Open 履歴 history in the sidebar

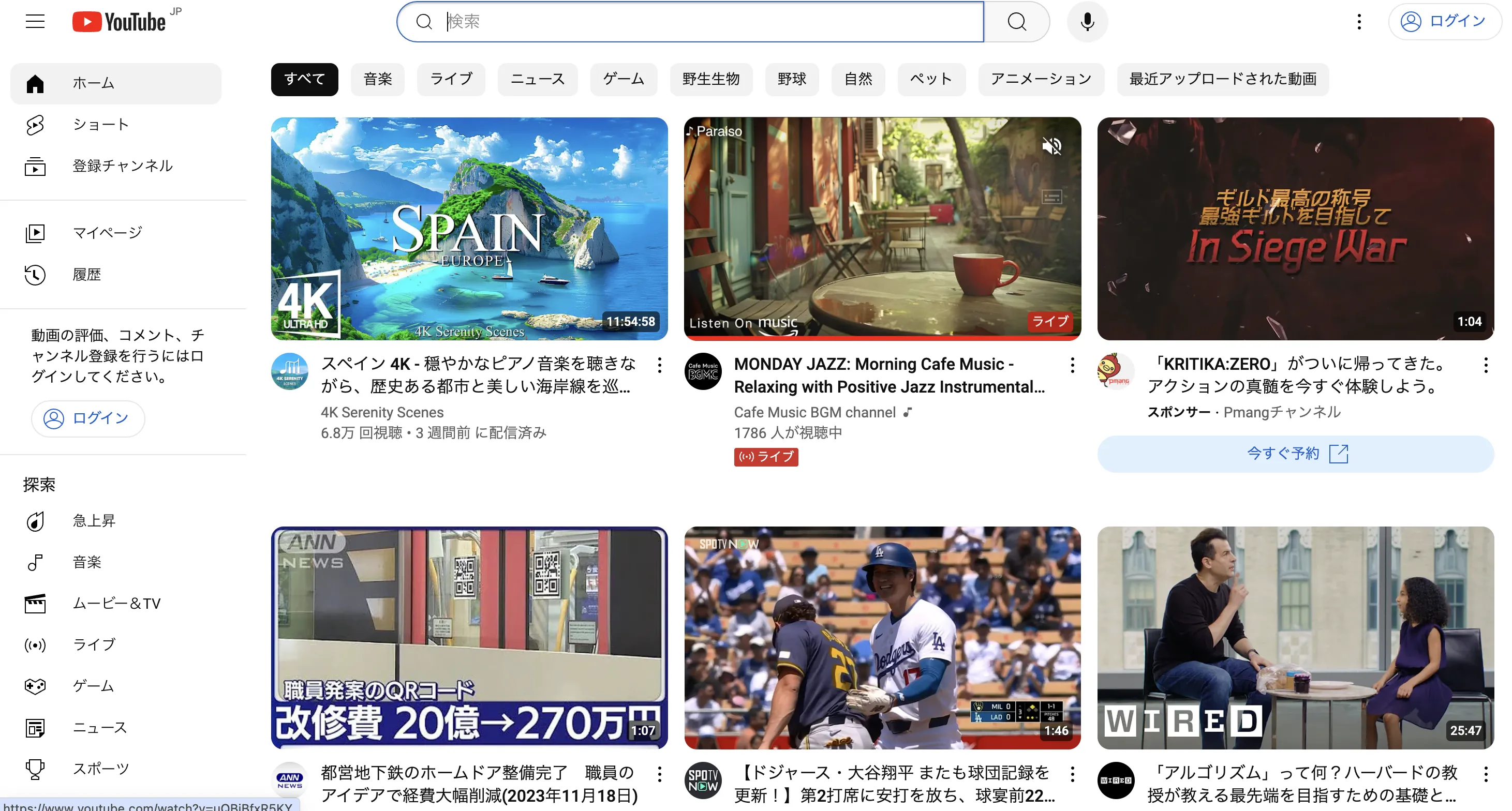click(115, 274)
